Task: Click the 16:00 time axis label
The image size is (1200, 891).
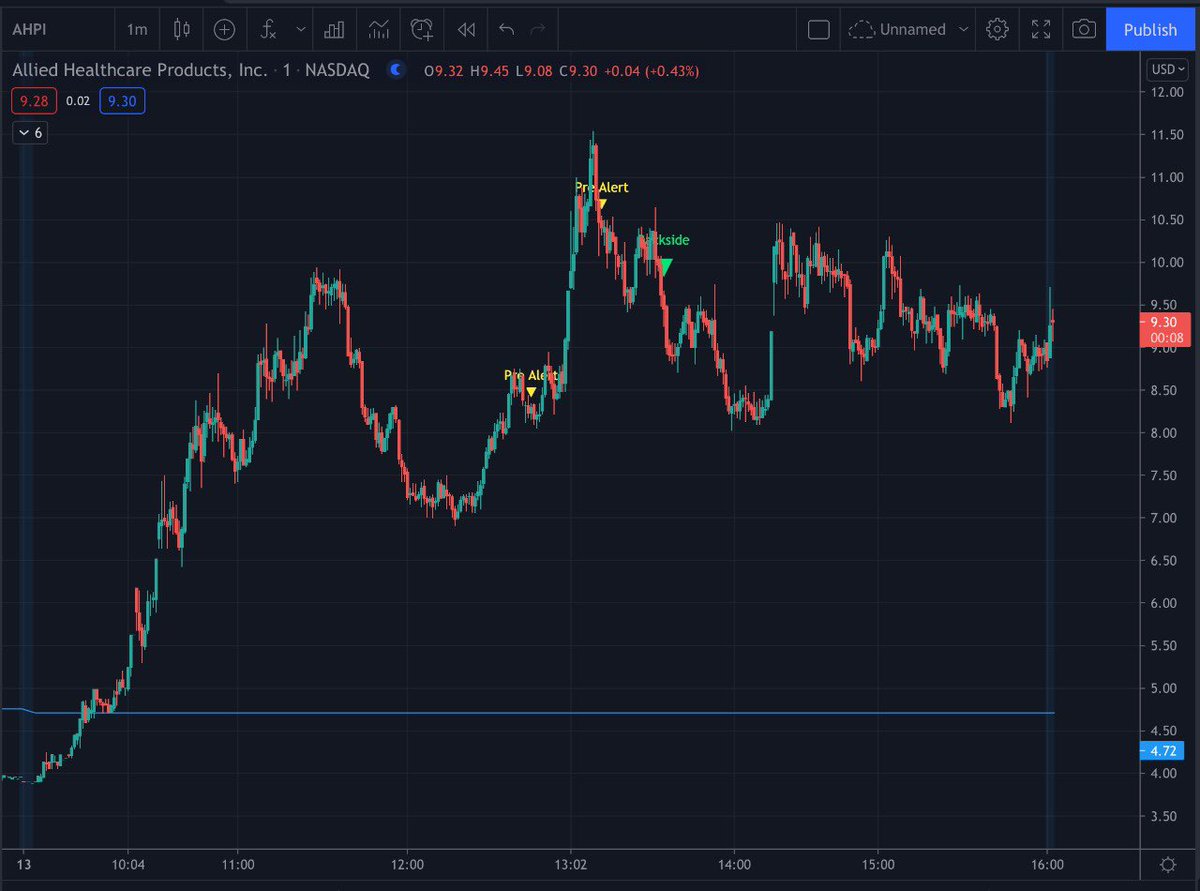Action: (1046, 865)
